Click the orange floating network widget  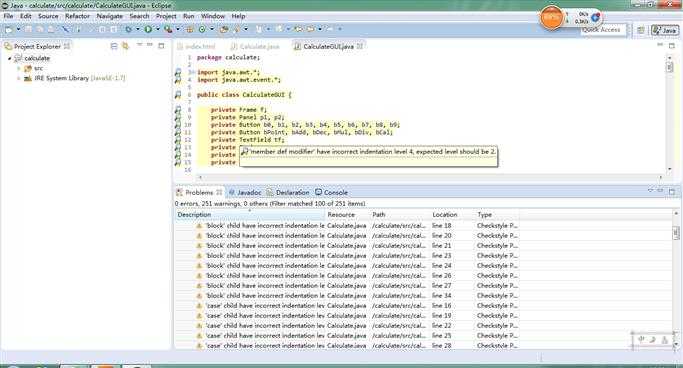point(551,18)
